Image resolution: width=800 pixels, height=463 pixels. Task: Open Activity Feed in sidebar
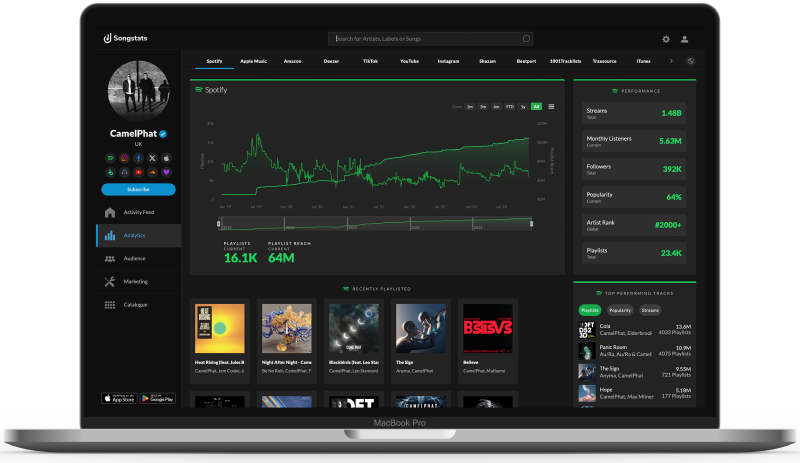click(138, 212)
